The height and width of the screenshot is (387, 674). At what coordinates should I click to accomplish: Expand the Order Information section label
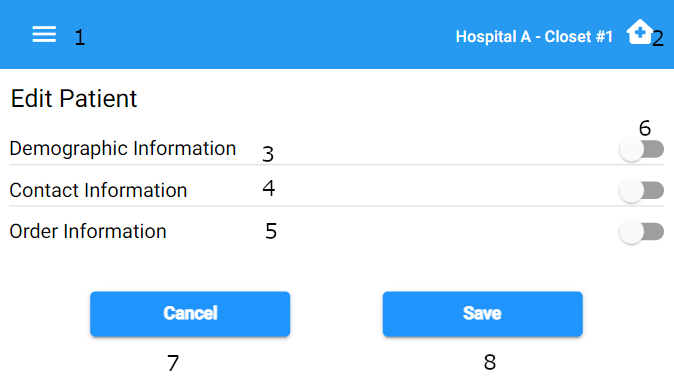click(x=88, y=231)
